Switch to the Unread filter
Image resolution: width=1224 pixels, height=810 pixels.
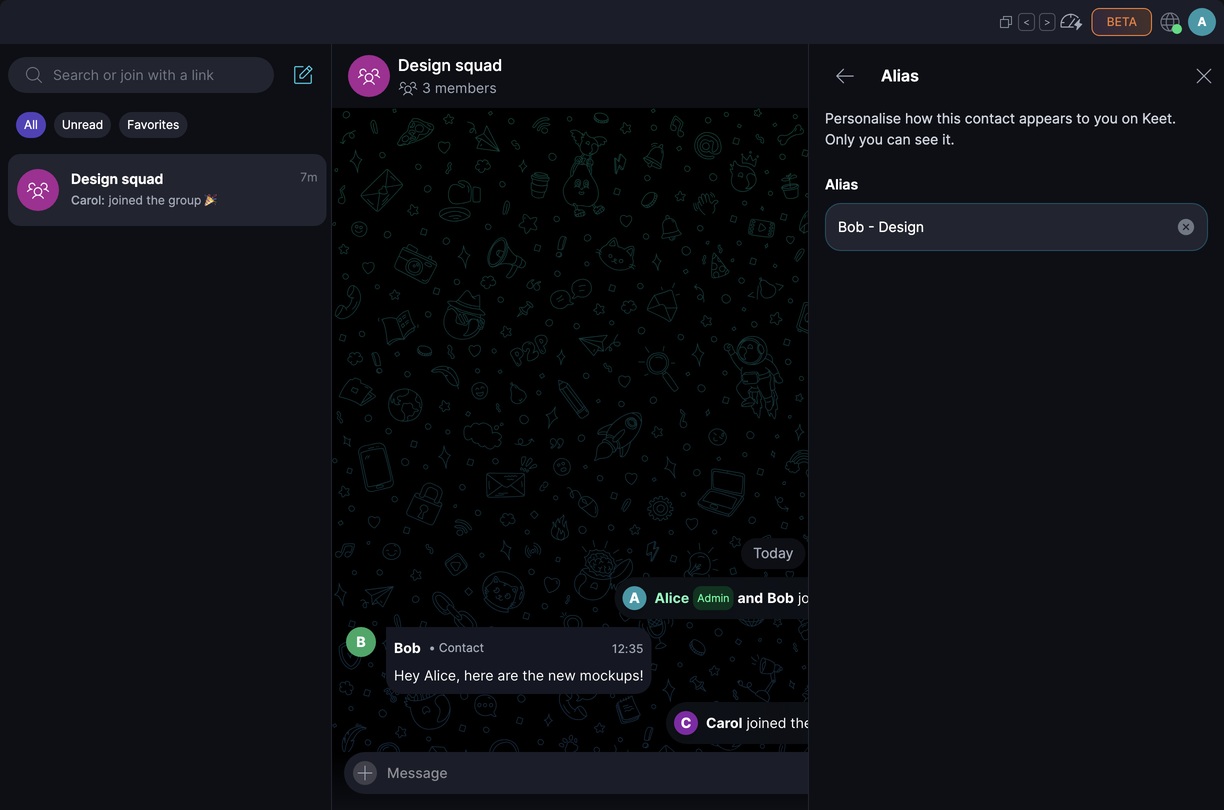82,125
